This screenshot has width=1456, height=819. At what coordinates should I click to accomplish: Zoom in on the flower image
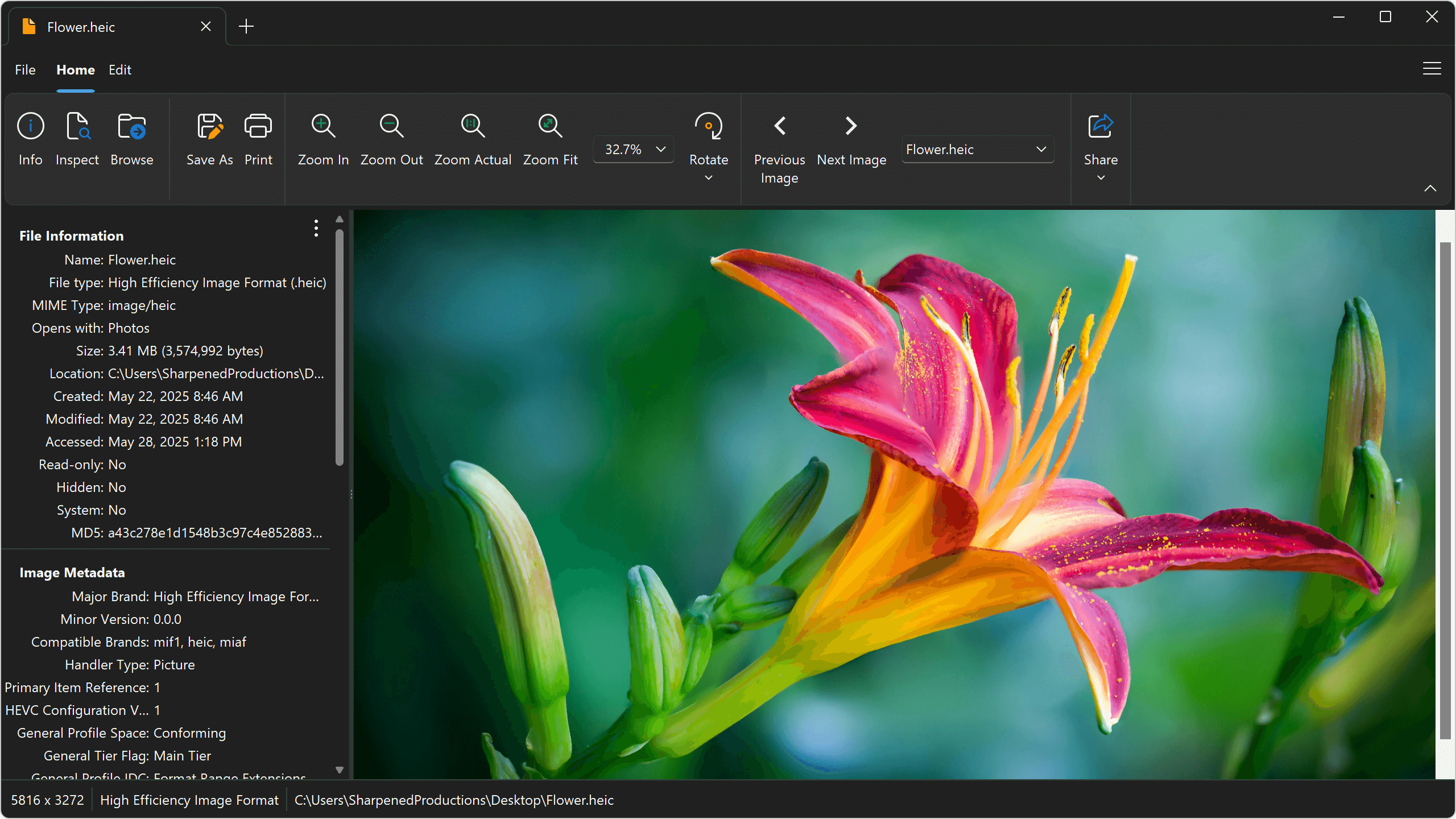(322, 139)
